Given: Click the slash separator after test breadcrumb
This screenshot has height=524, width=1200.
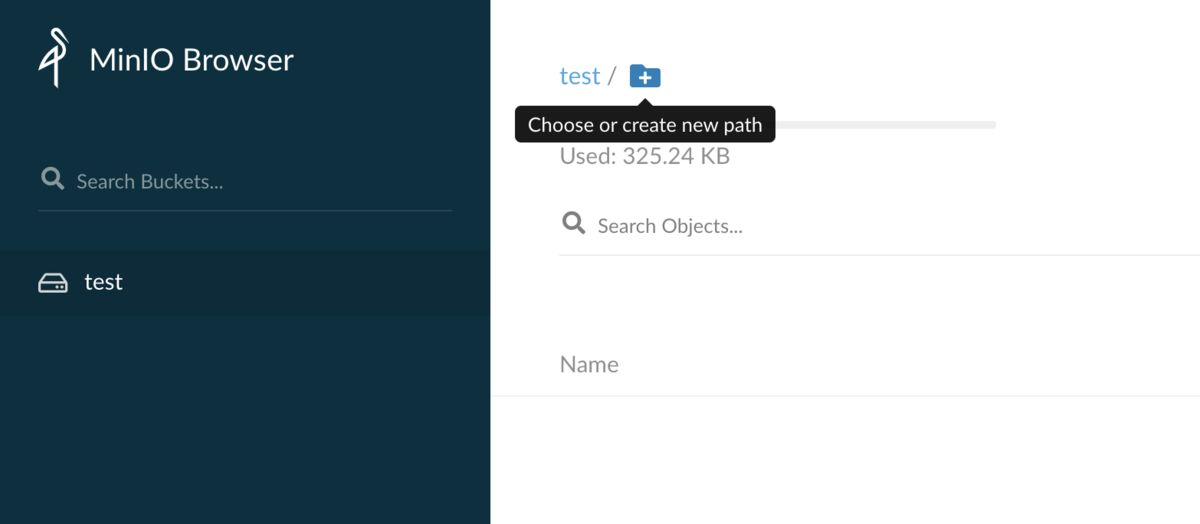Looking at the screenshot, I should click(612, 76).
